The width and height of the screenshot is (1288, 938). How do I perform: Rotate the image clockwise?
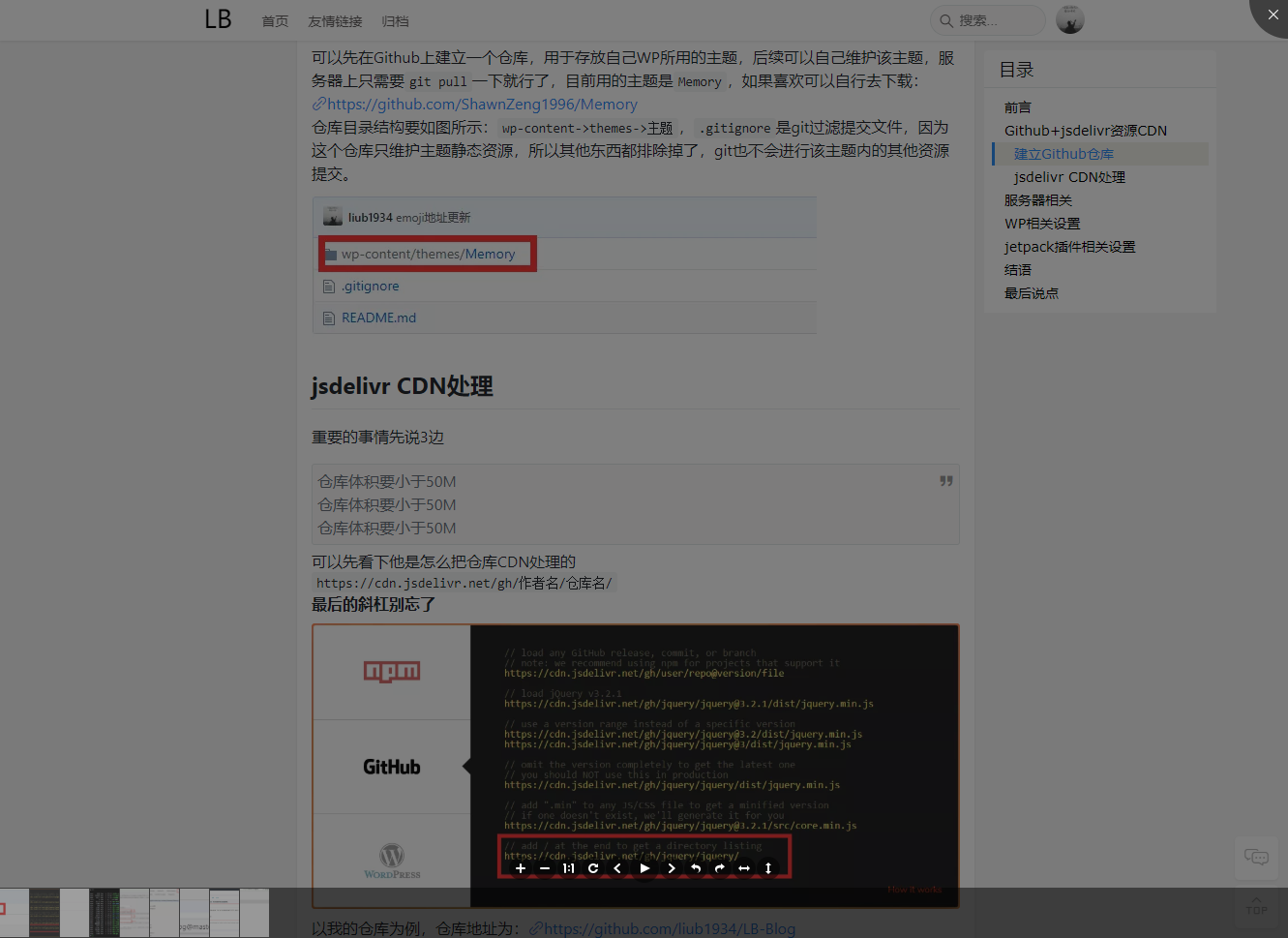(x=719, y=868)
